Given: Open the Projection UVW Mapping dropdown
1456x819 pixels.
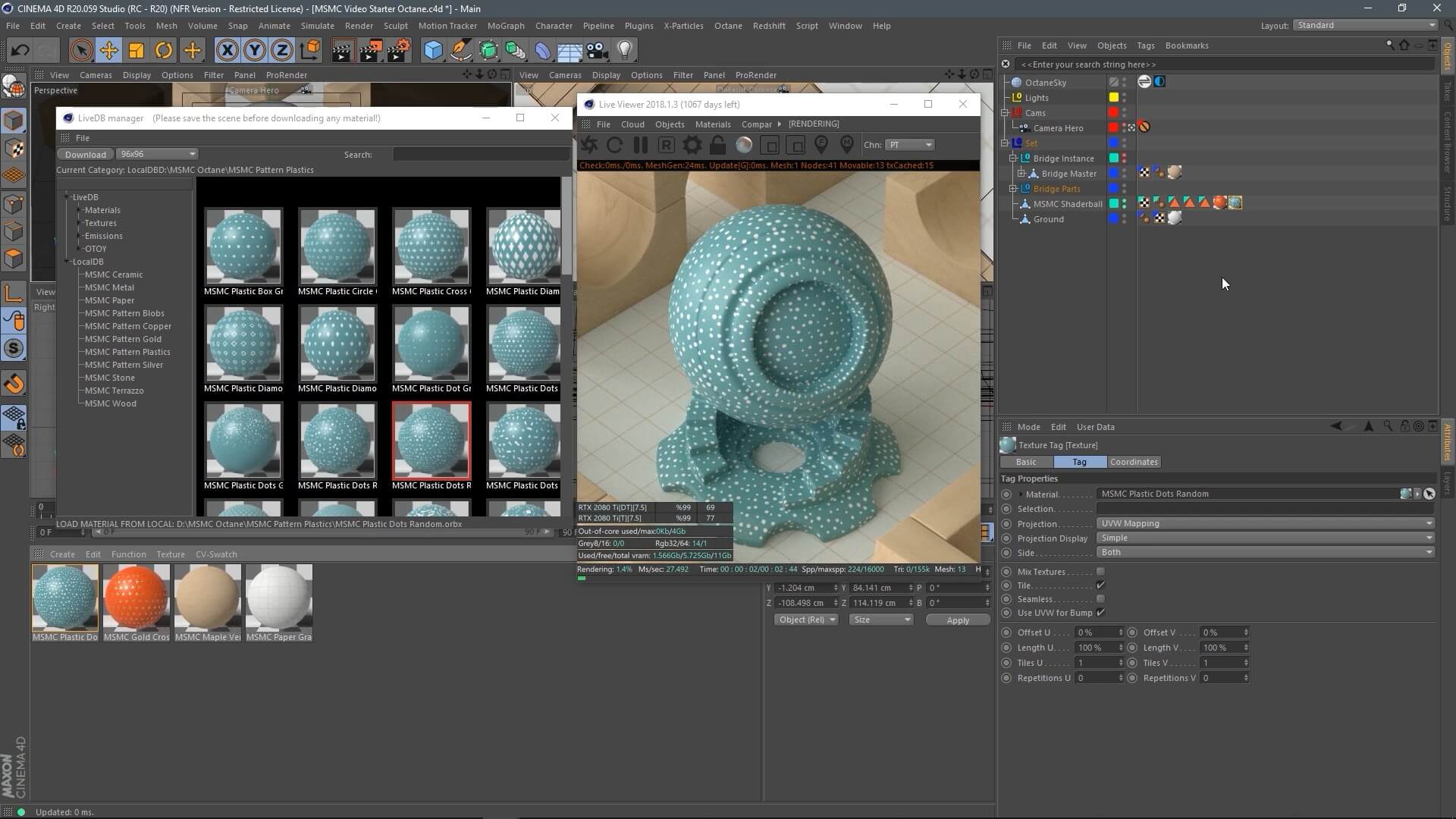Looking at the screenshot, I should (1264, 523).
